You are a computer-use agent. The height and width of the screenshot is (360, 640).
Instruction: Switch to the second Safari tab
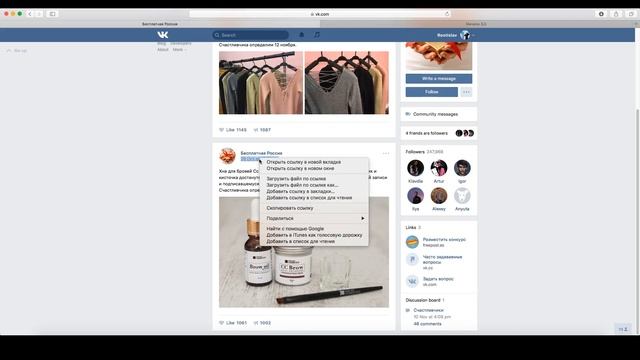(476, 24)
